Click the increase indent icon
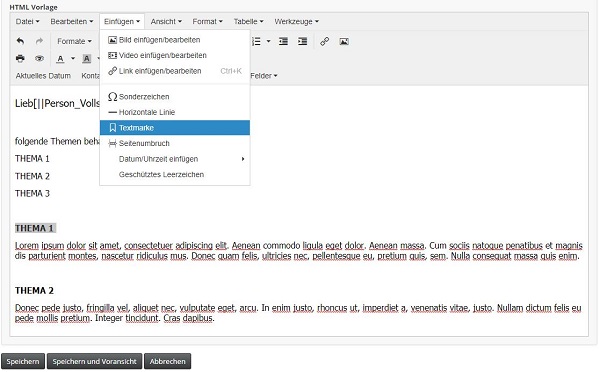This screenshot has width=600, height=372. pyautogui.click(x=302, y=41)
